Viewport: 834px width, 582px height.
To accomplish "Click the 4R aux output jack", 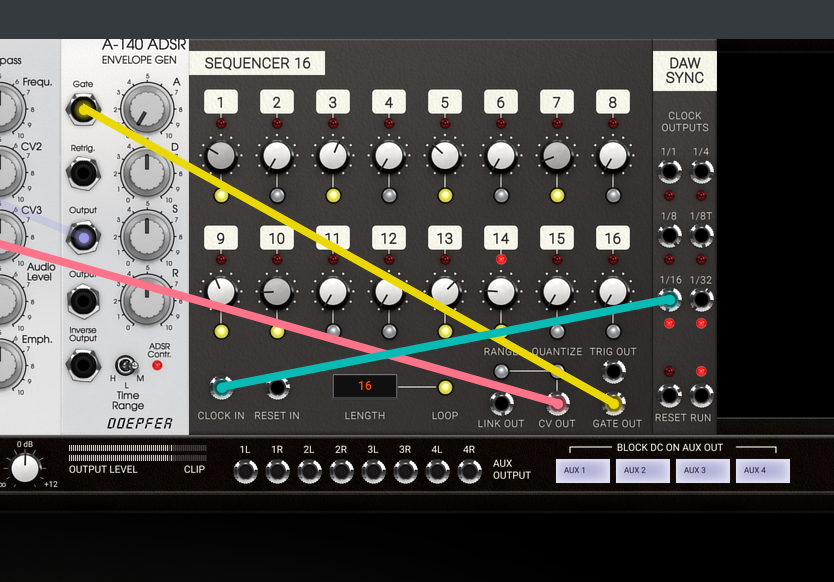I will [x=469, y=471].
